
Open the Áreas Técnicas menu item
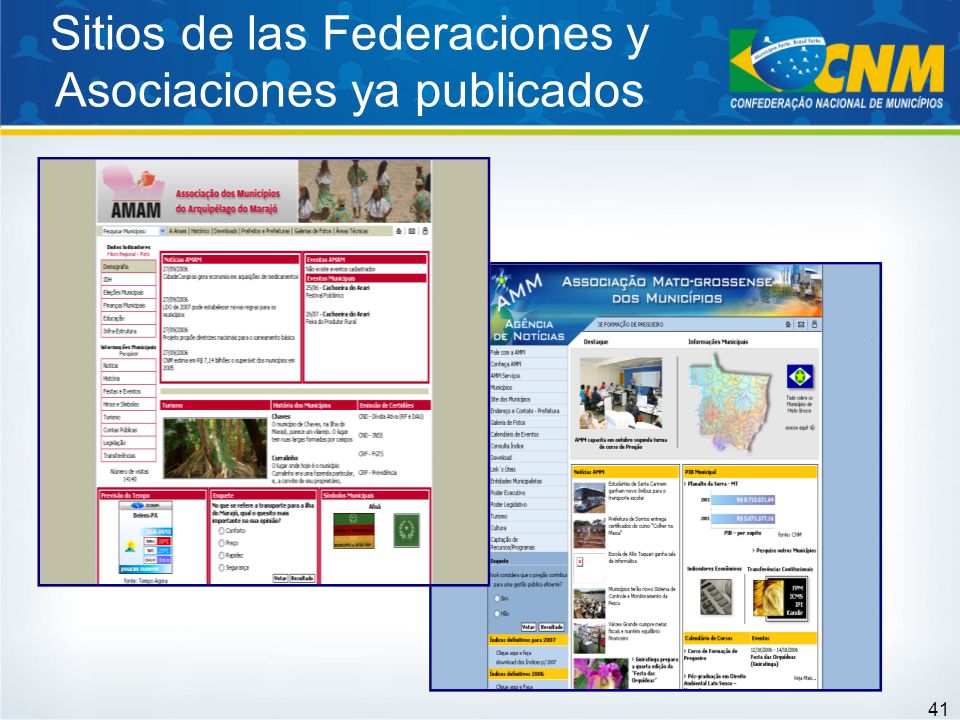(x=352, y=231)
